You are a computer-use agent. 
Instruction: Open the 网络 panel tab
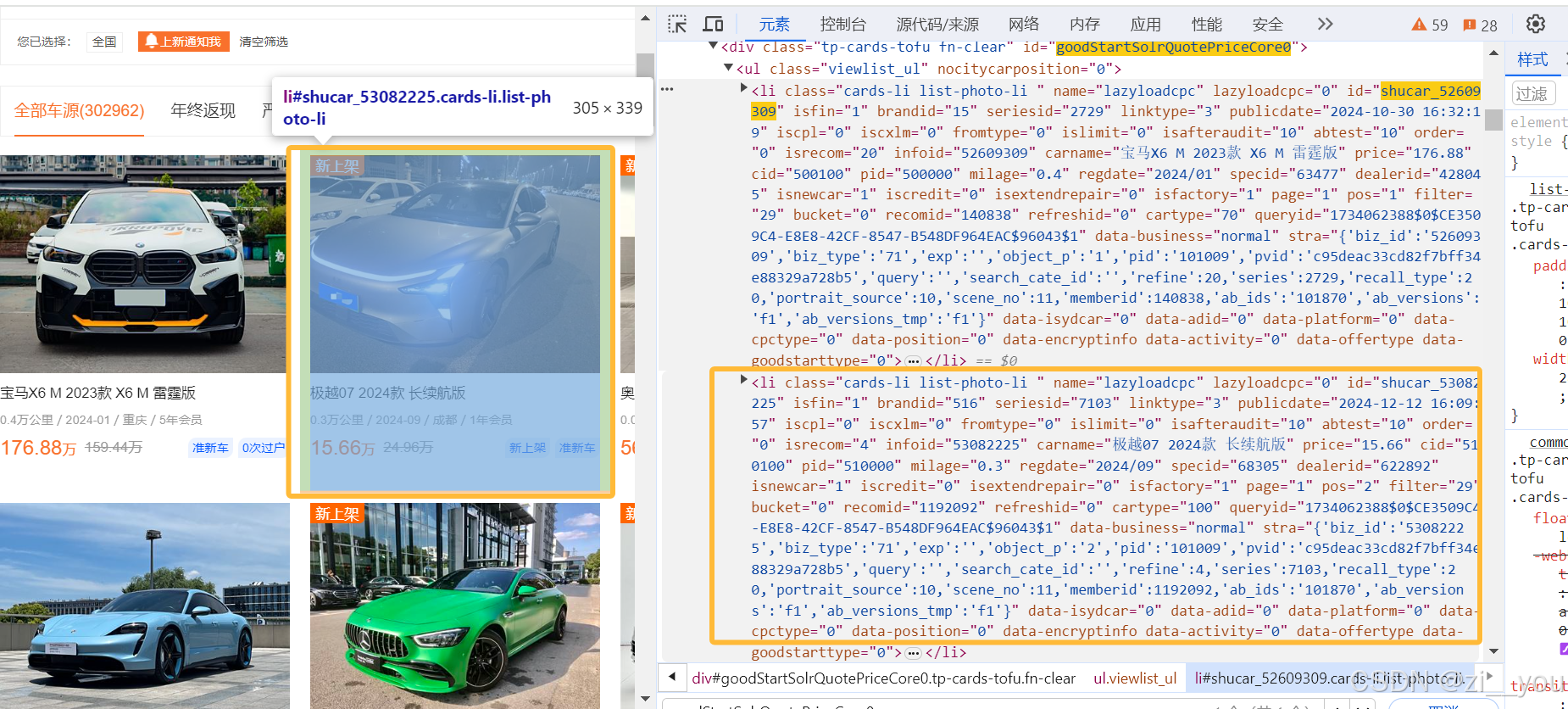click(1024, 25)
